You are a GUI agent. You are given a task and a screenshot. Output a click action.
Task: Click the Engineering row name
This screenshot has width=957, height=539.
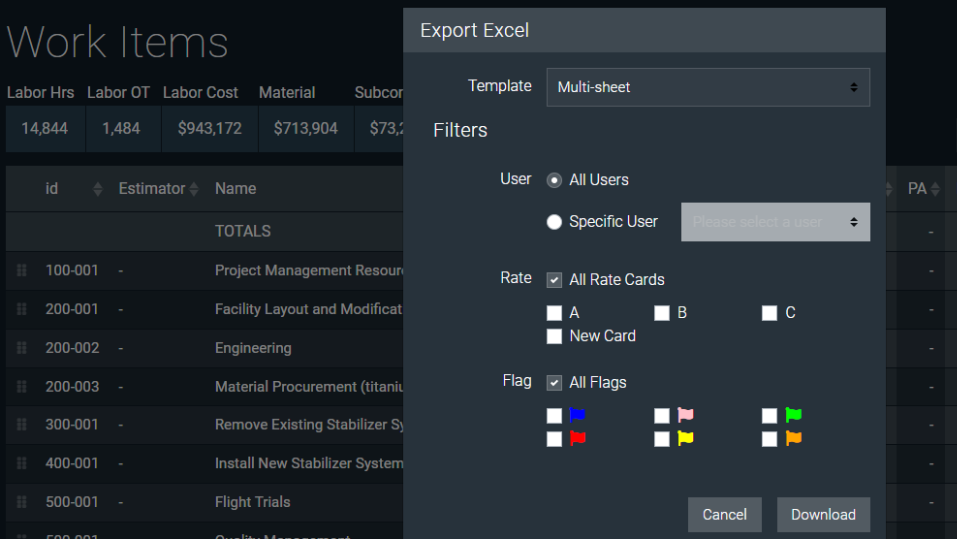253,348
